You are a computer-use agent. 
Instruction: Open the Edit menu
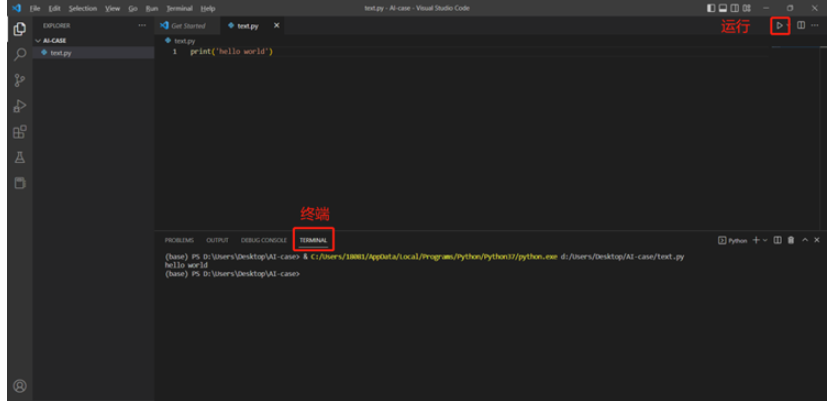pyautogui.click(x=54, y=9)
